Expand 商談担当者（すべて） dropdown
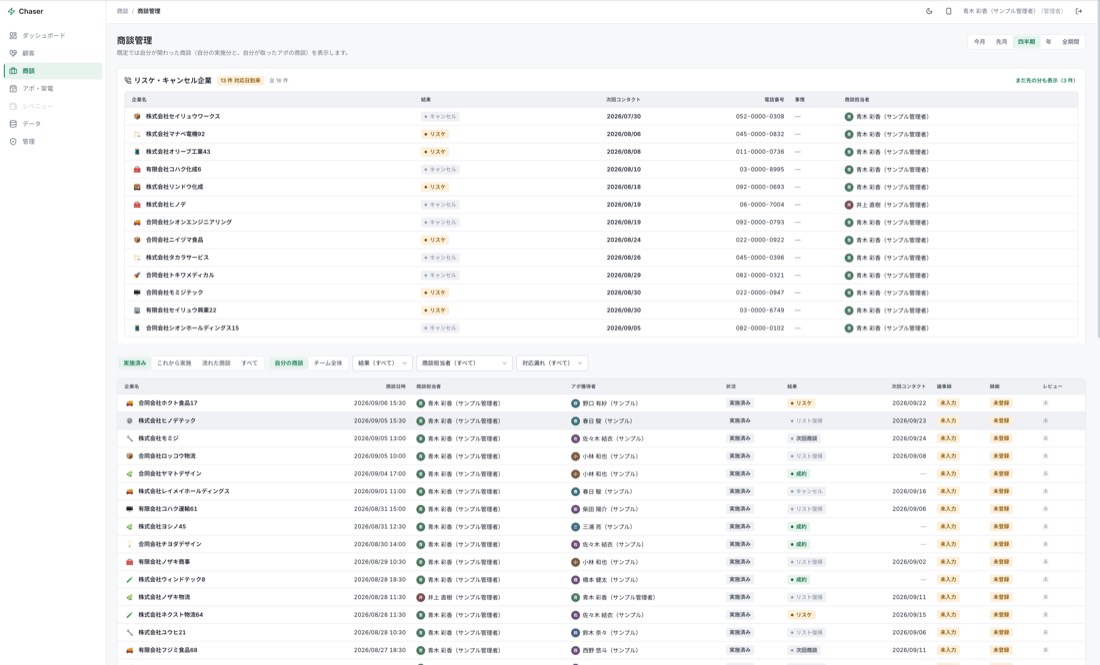The image size is (1100, 665). [464, 363]
